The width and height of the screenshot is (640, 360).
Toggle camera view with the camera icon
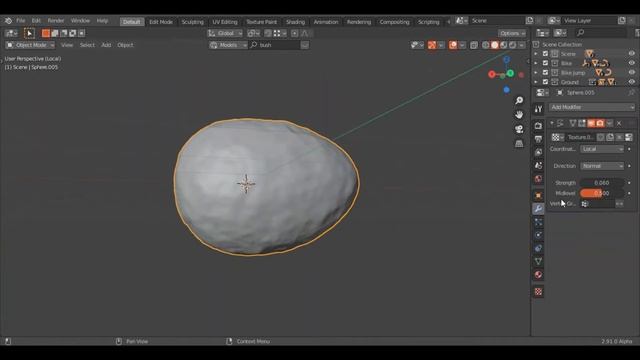[519, 129]
